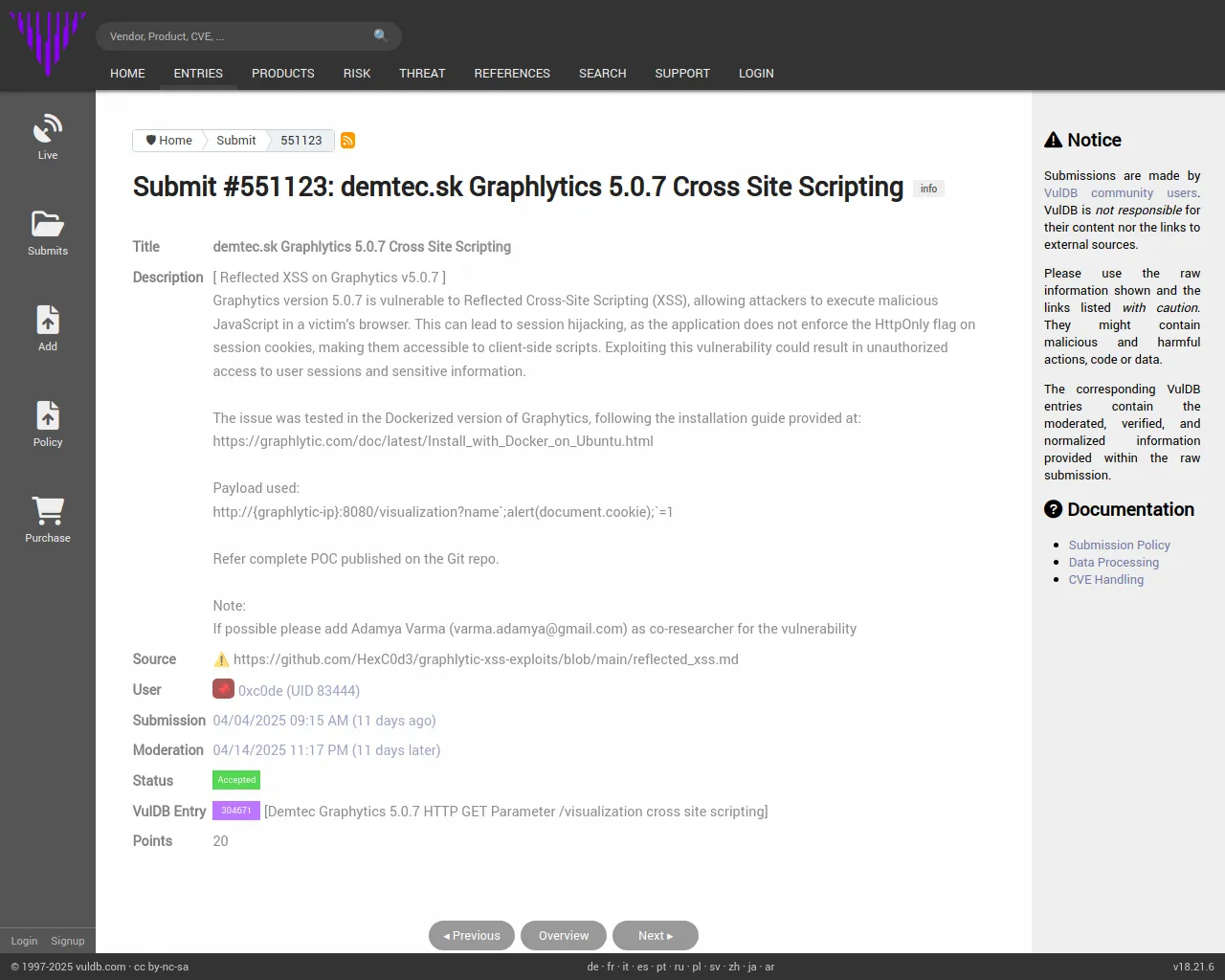The image size is (1225, 980).
Task: Go to the Submit breadcrumb
Action: (236, 141)
